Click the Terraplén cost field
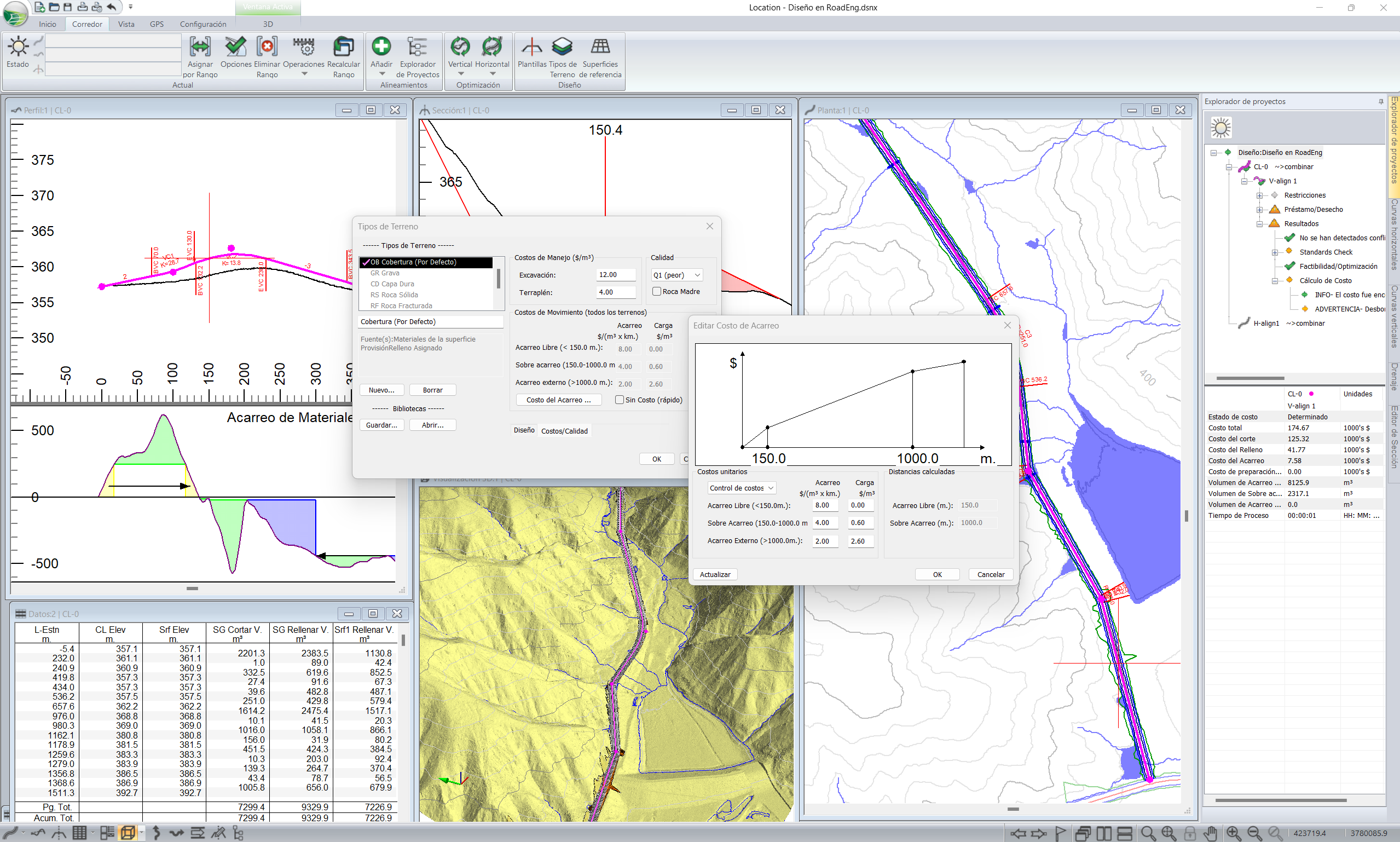The height and width of the screenshot is (842, 1400). pos(616,293)
